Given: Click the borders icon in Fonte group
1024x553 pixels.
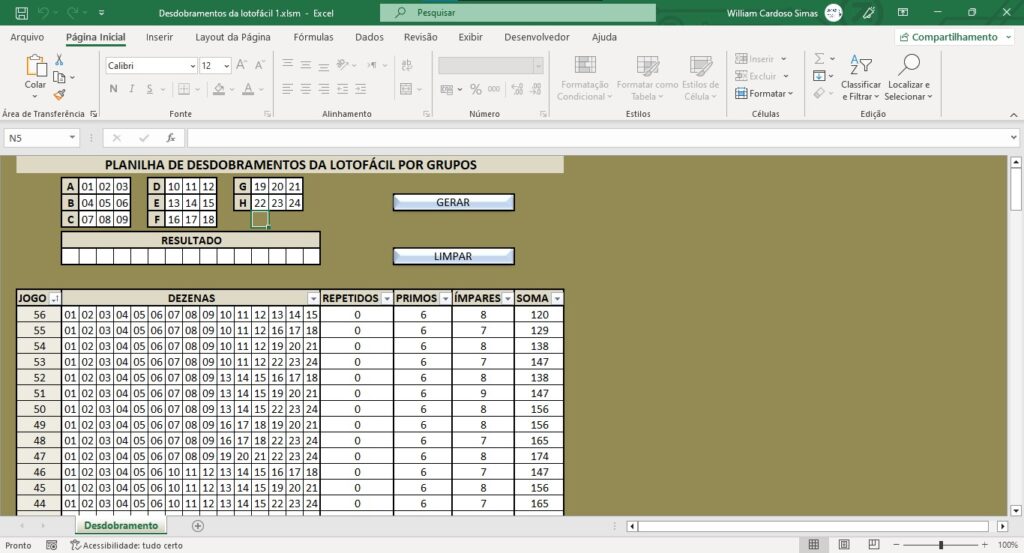Looking at the screenshot, I should (x=184, y=89).
